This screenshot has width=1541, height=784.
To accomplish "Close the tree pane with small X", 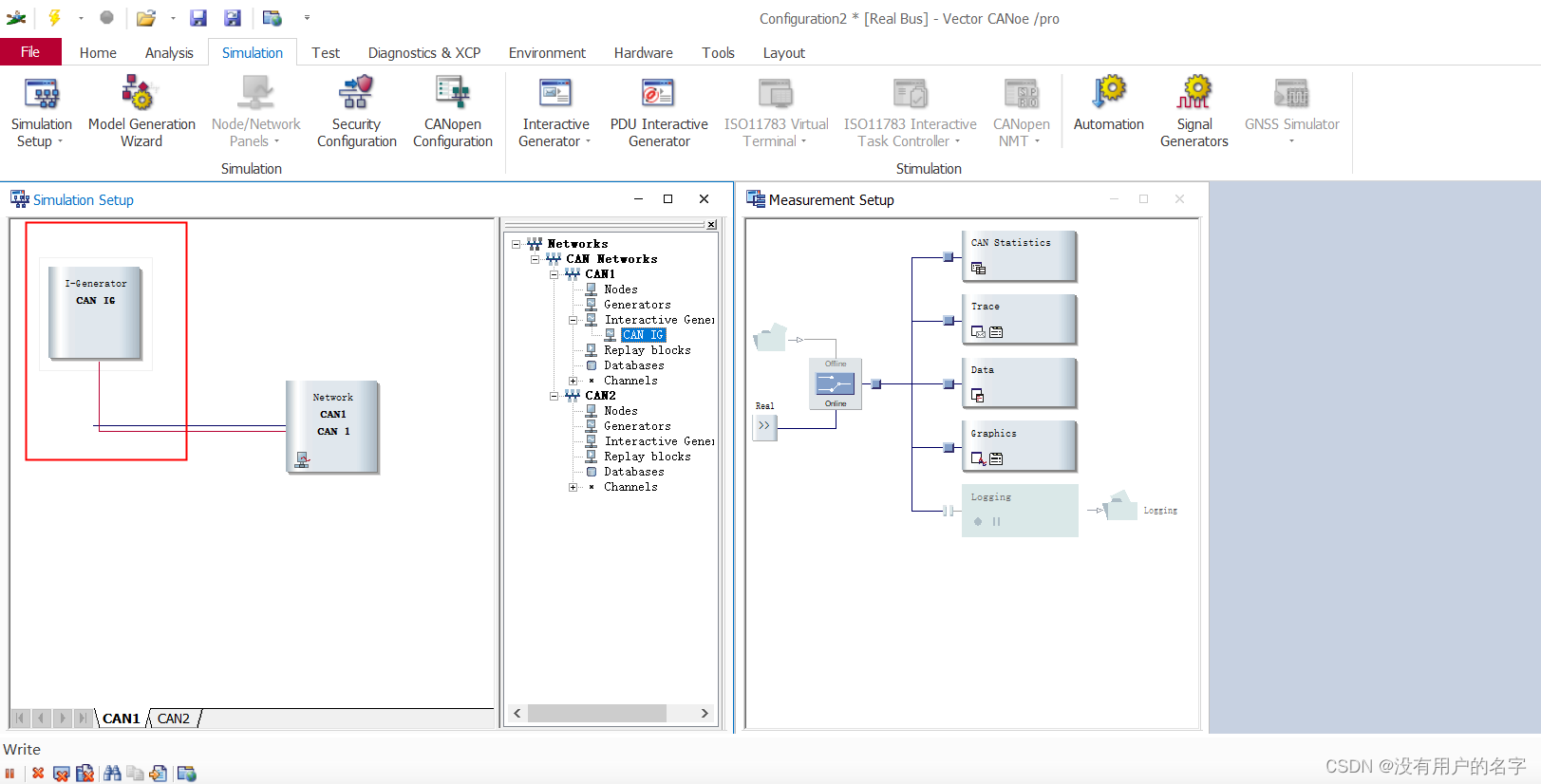I will pos(711,225).
